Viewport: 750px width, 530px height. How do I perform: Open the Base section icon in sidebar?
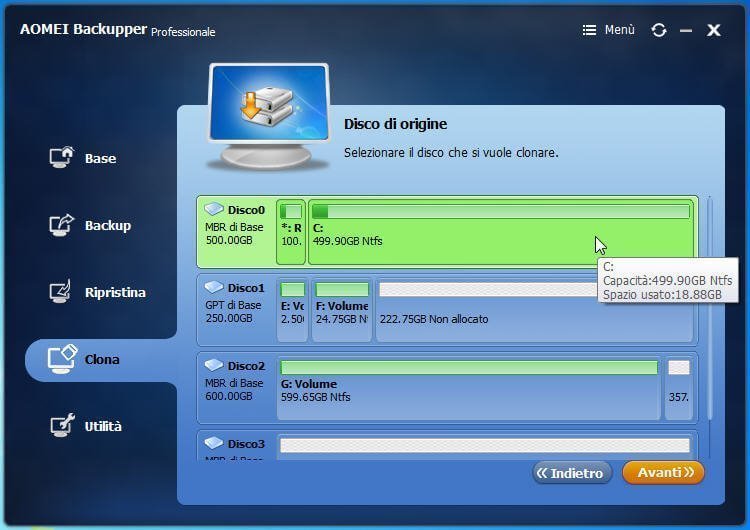point(62,157)
